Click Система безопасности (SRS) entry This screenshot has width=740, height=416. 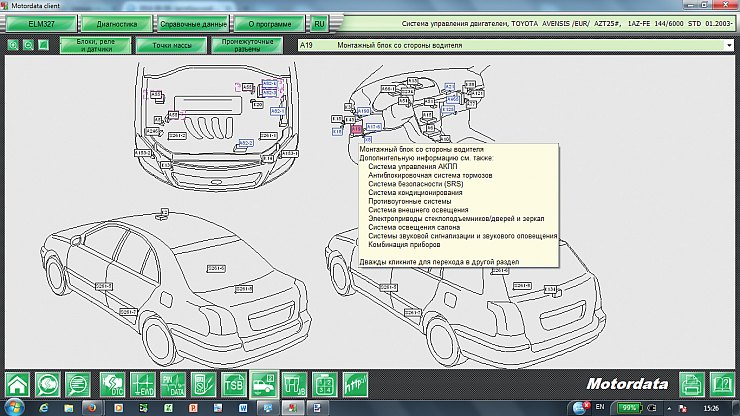(415, 184)
